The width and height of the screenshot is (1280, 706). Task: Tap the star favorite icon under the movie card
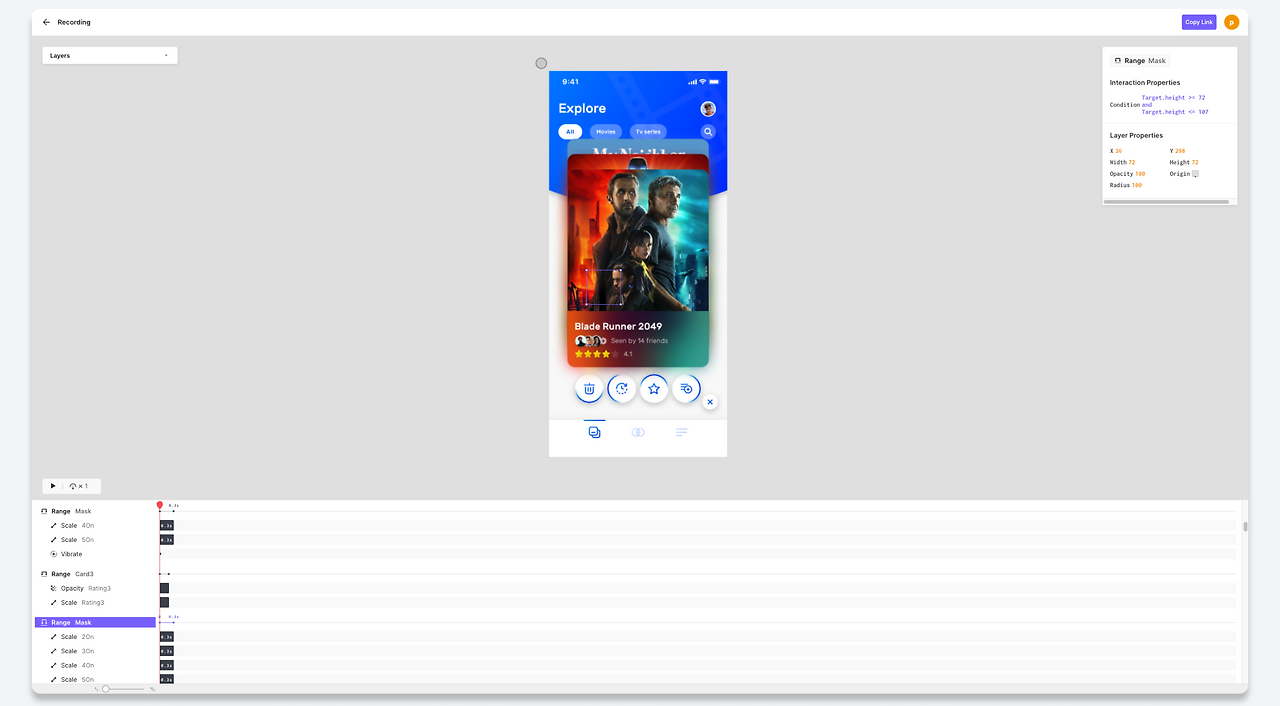(654, 388)
